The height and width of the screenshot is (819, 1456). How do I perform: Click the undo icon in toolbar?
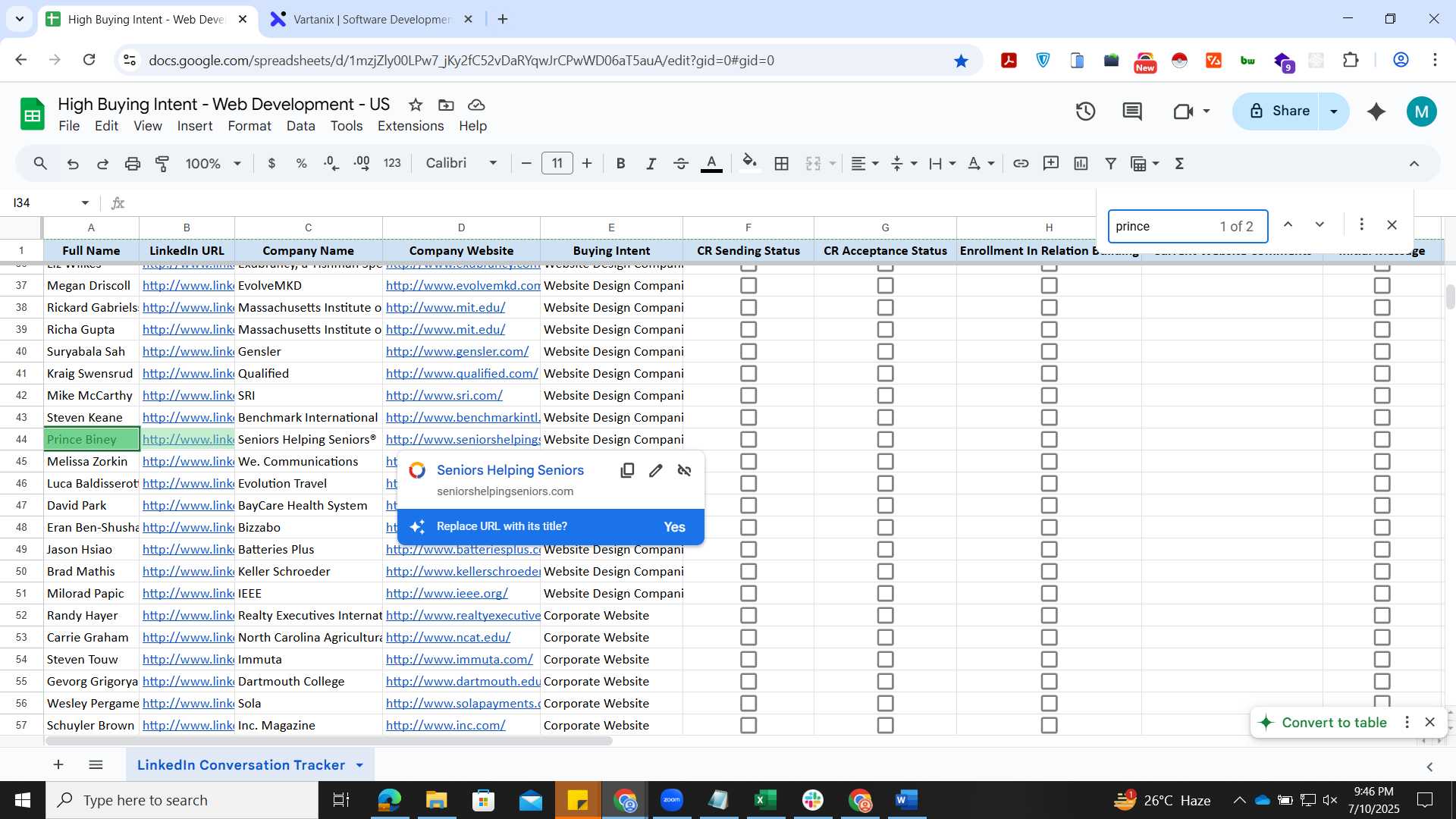point(73,164)
